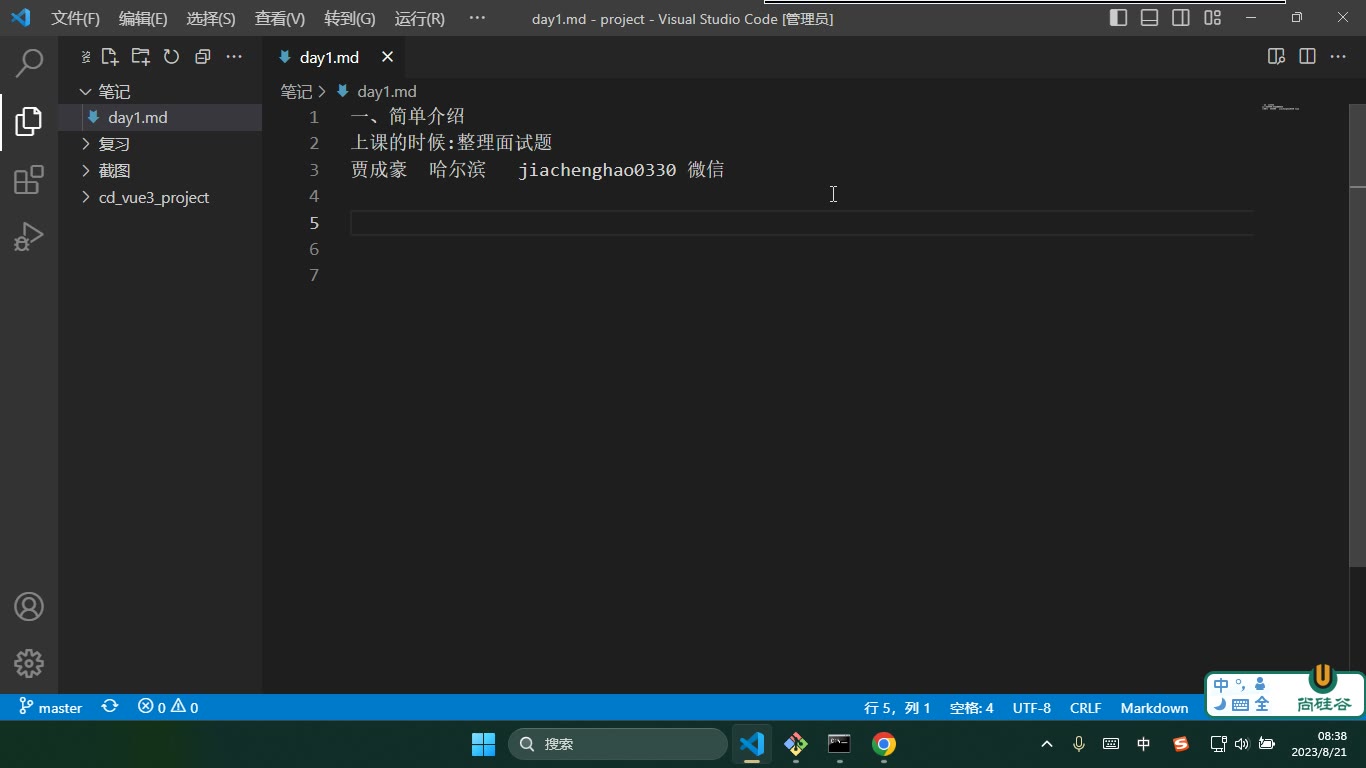Image resolution: width=1366 pixels, height=768 pixels.
Task: Create a new file in Explorer
Action: 110,57
